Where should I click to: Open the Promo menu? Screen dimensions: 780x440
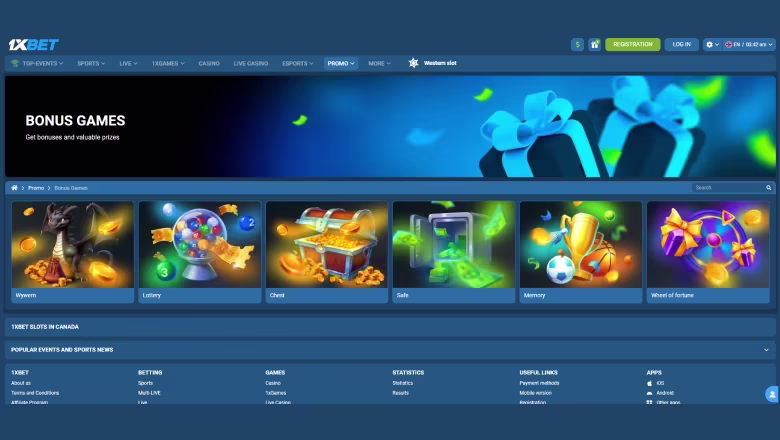[341, 64]
